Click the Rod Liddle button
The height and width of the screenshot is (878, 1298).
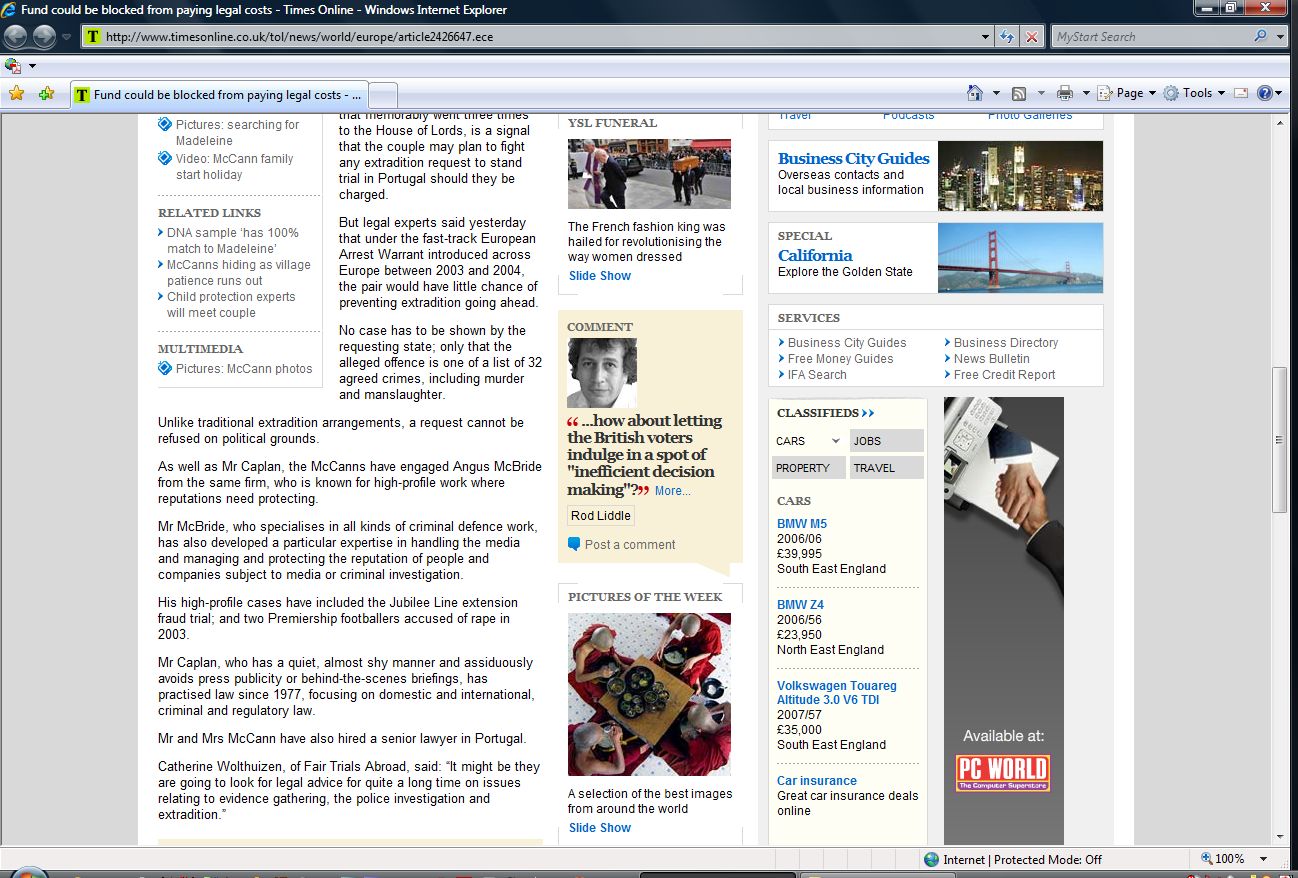[600, 516]
